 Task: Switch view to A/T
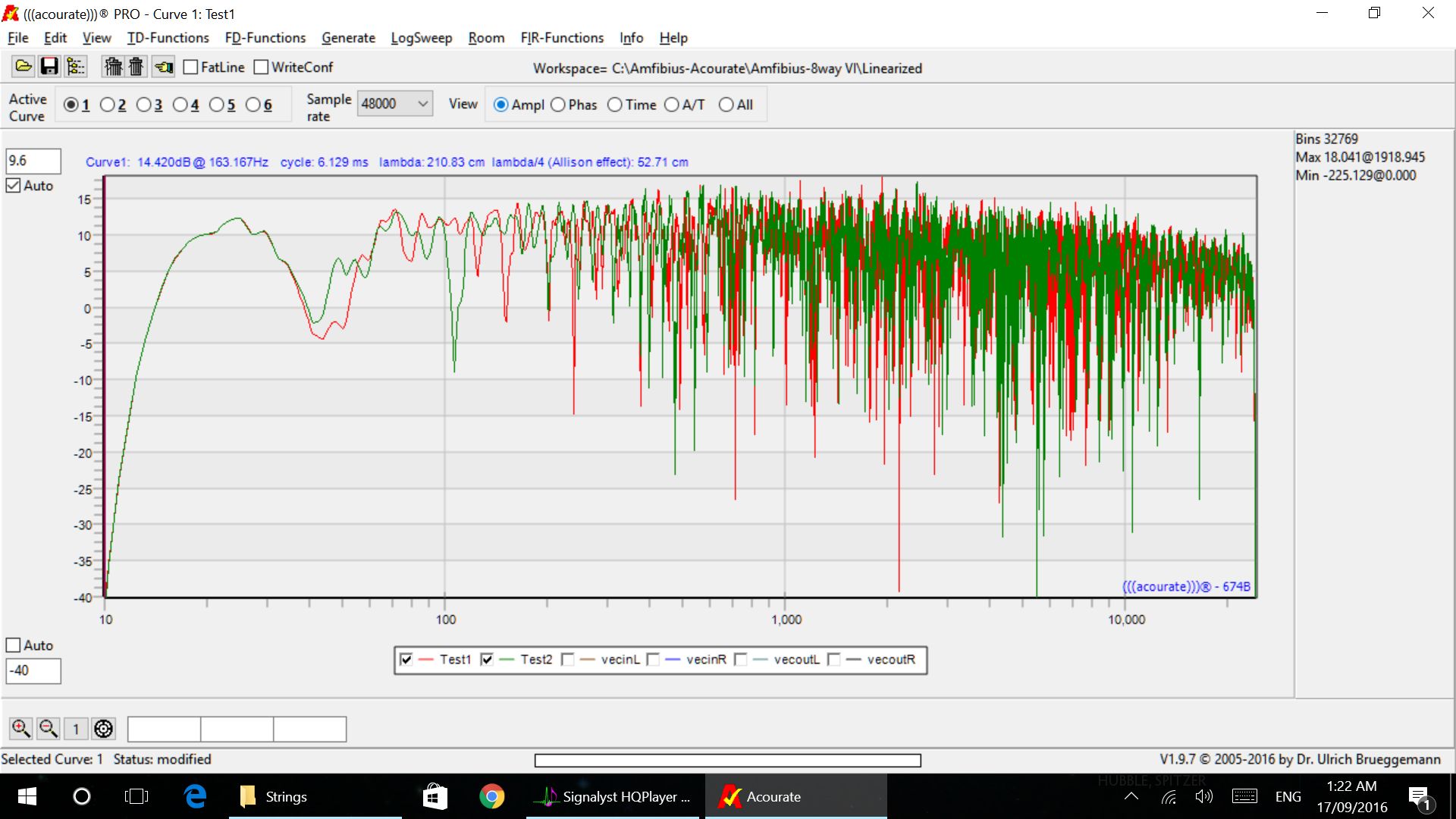pyautogui.click(x=672, y=105)
